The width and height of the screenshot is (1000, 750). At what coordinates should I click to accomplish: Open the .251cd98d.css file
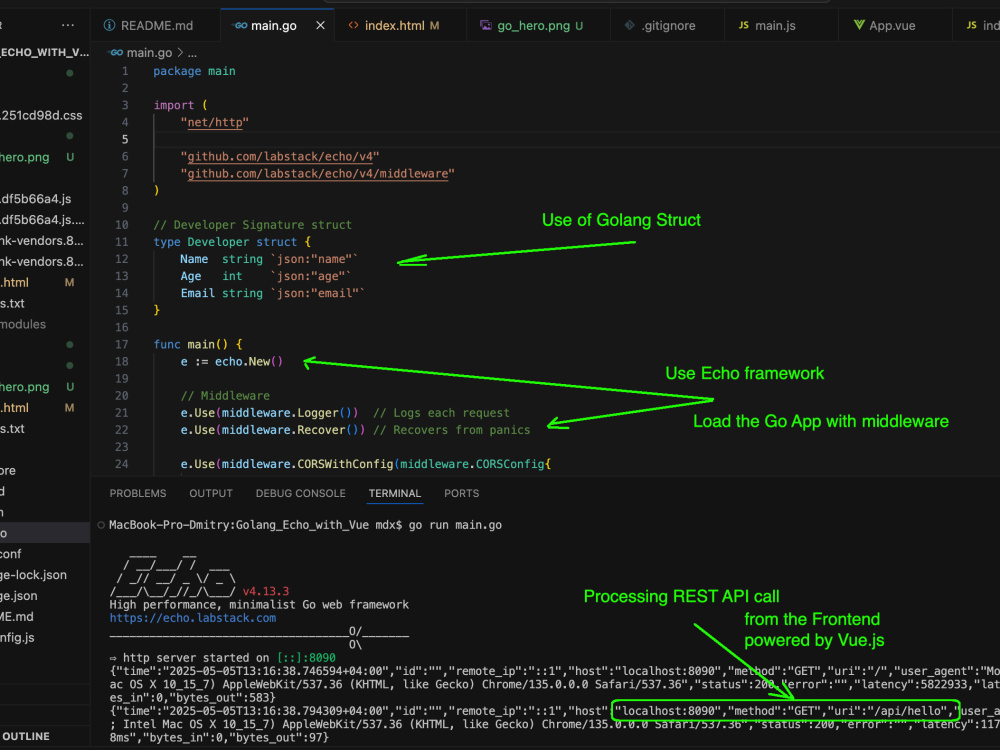coord(41,115)
